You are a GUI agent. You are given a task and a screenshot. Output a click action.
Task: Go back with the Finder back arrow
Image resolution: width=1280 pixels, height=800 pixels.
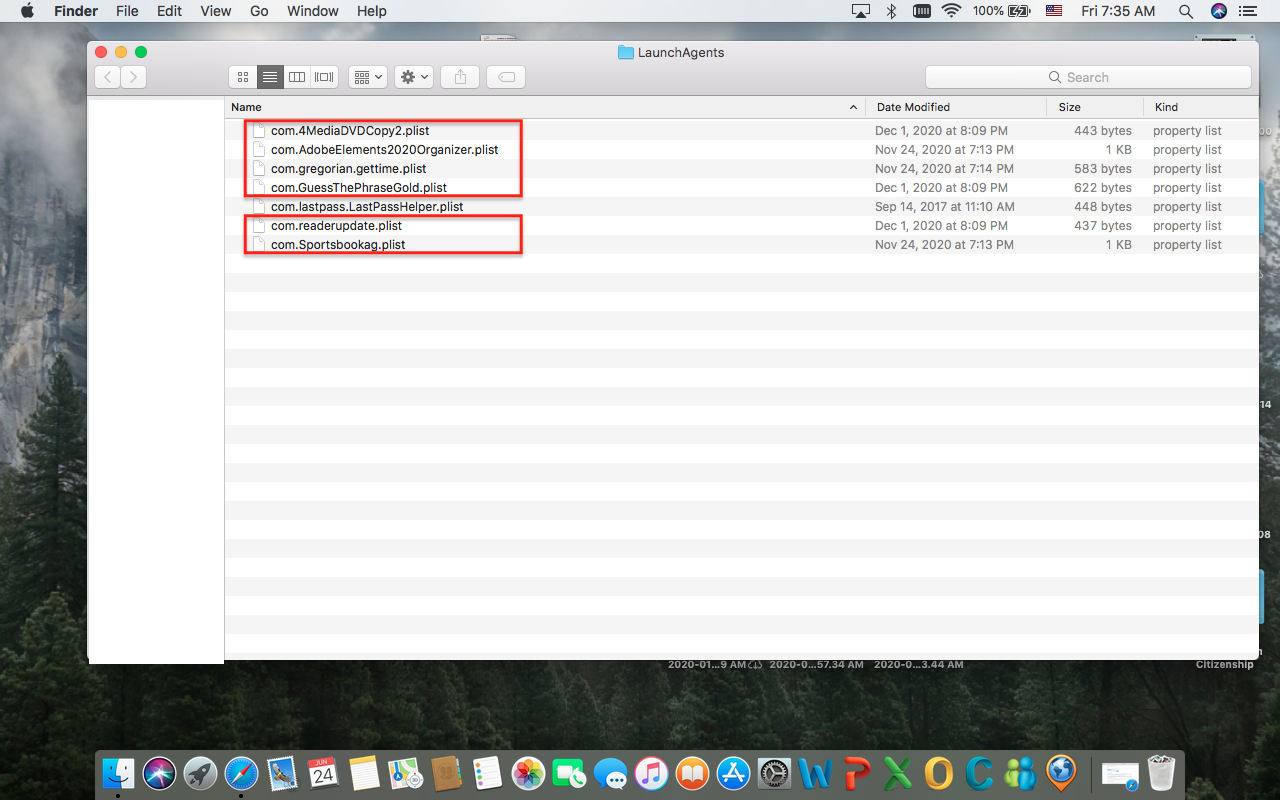(108, 77)
